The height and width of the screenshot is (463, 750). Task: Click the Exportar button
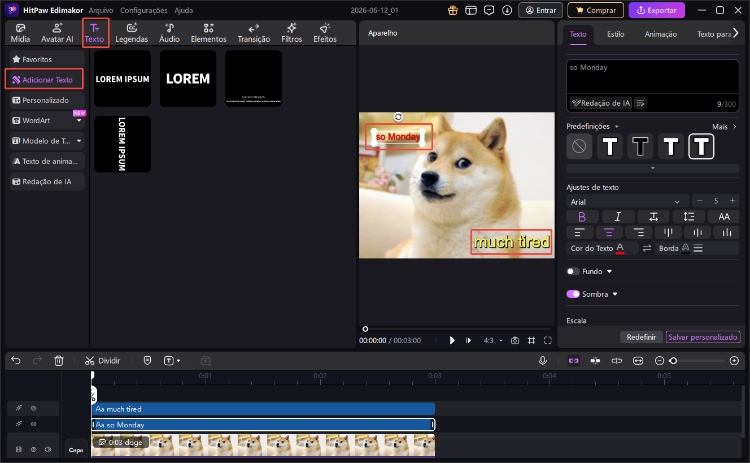click(656, 10)
